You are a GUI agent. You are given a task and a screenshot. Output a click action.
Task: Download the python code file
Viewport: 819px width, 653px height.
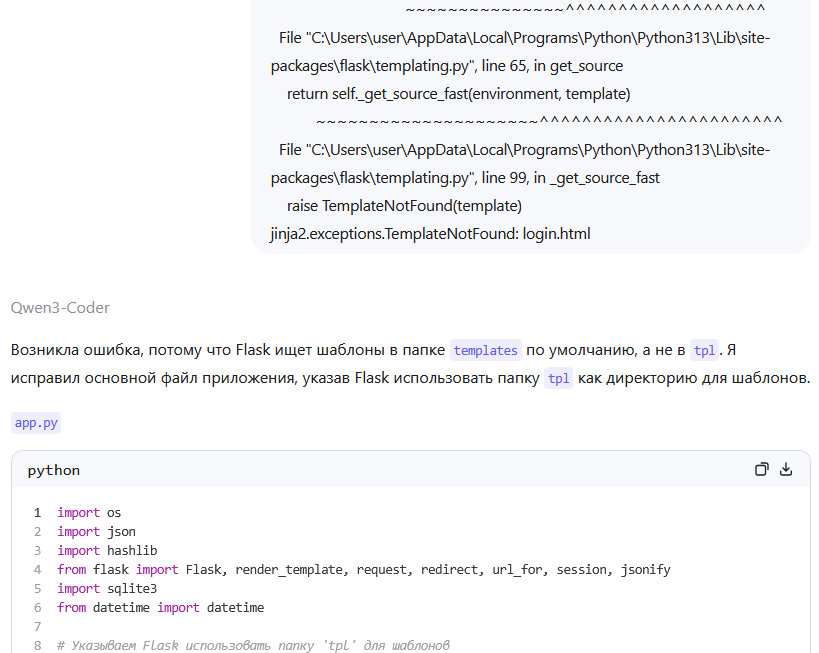786,469
